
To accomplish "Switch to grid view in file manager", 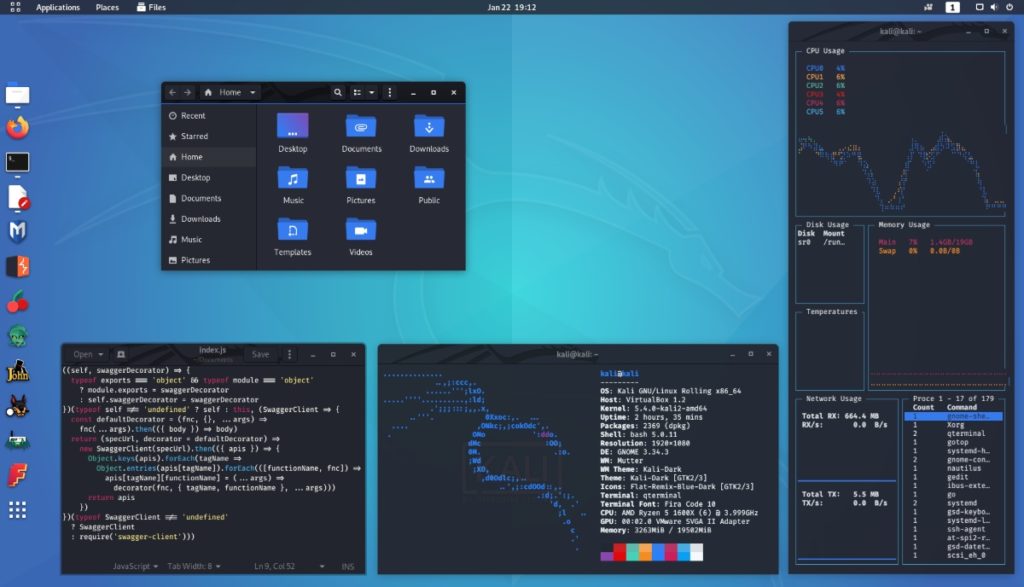I will pyautogui.click(x=357, y=91).
